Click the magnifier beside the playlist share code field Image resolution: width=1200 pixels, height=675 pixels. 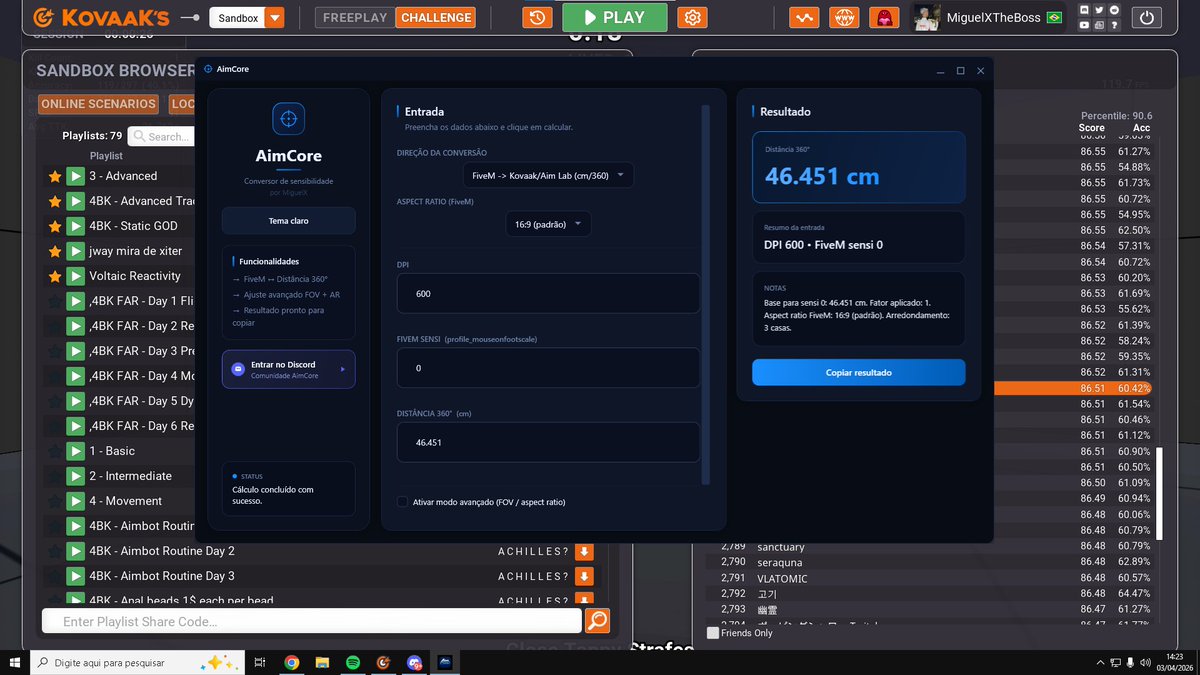pos(597,621)
